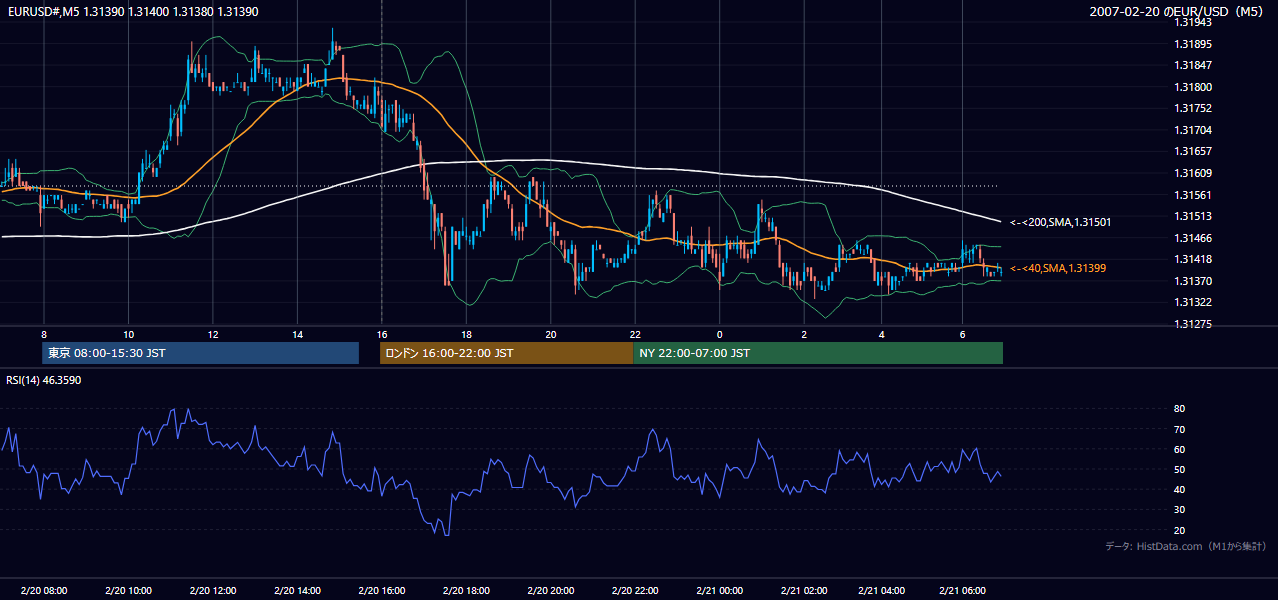
Task: Click the 2/21 02:00 bottom time label
Action: tap(804, 591)
